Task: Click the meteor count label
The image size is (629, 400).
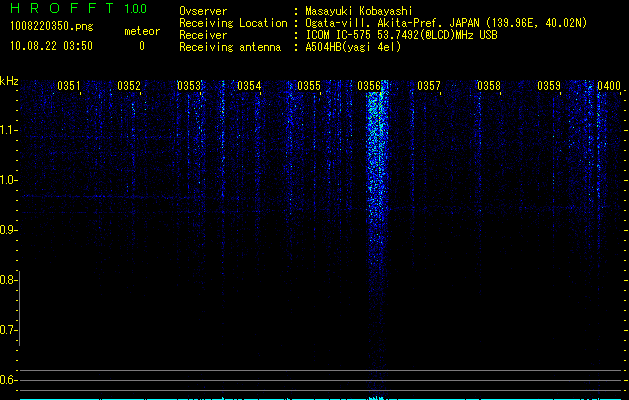Action: point(142,31)
